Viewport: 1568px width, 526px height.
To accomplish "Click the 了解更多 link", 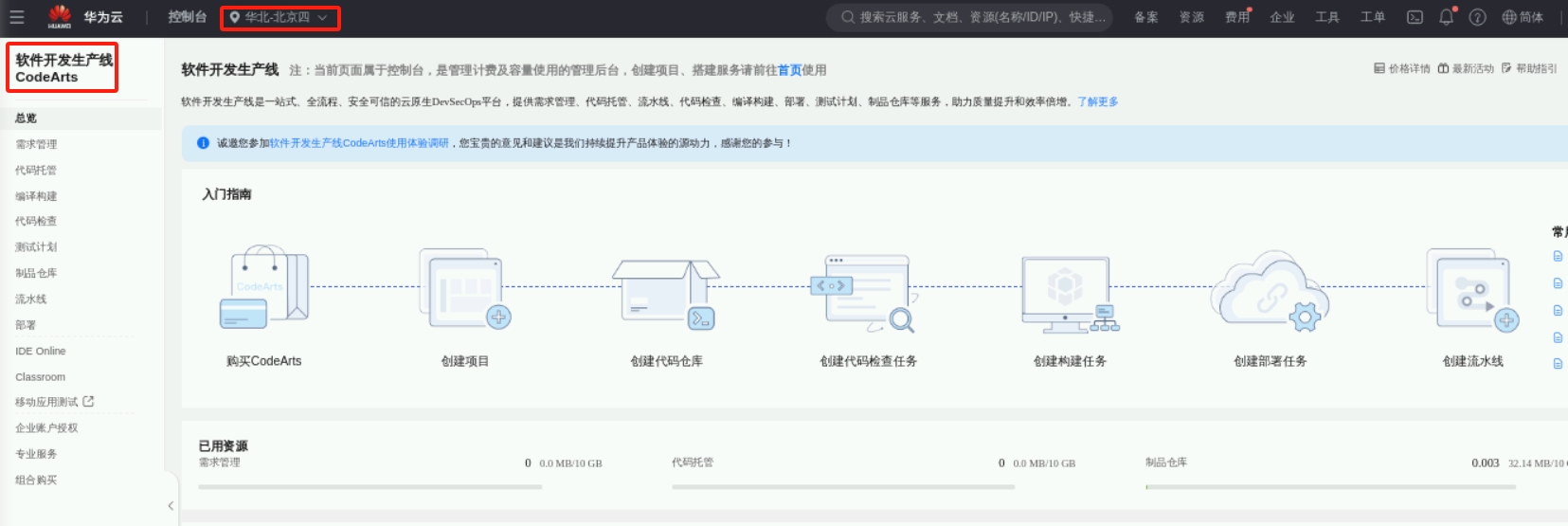I will pos(1098,101).
